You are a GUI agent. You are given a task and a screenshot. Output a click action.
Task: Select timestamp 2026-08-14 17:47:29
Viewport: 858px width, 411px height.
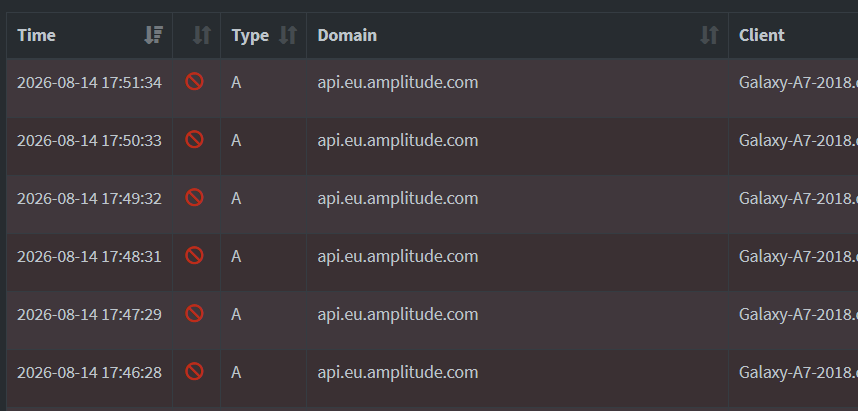point(89,315)
